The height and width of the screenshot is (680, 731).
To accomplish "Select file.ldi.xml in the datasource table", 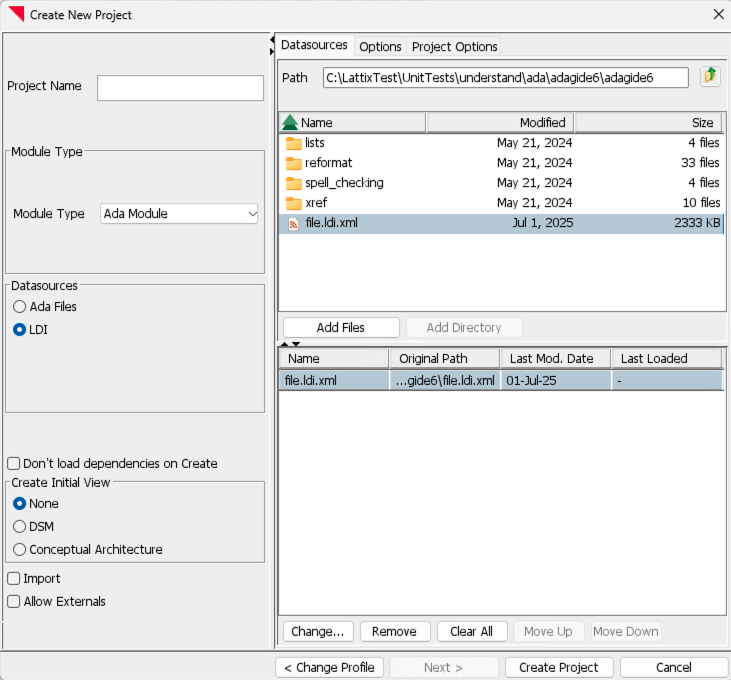I will (501, 381).
